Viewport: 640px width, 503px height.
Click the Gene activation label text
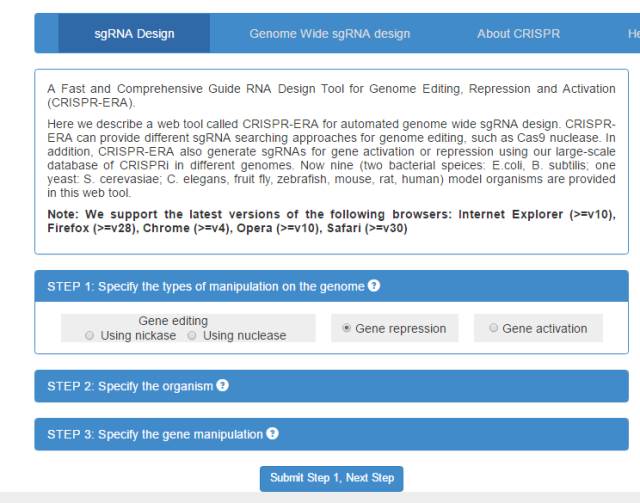(x=545, y=328)
